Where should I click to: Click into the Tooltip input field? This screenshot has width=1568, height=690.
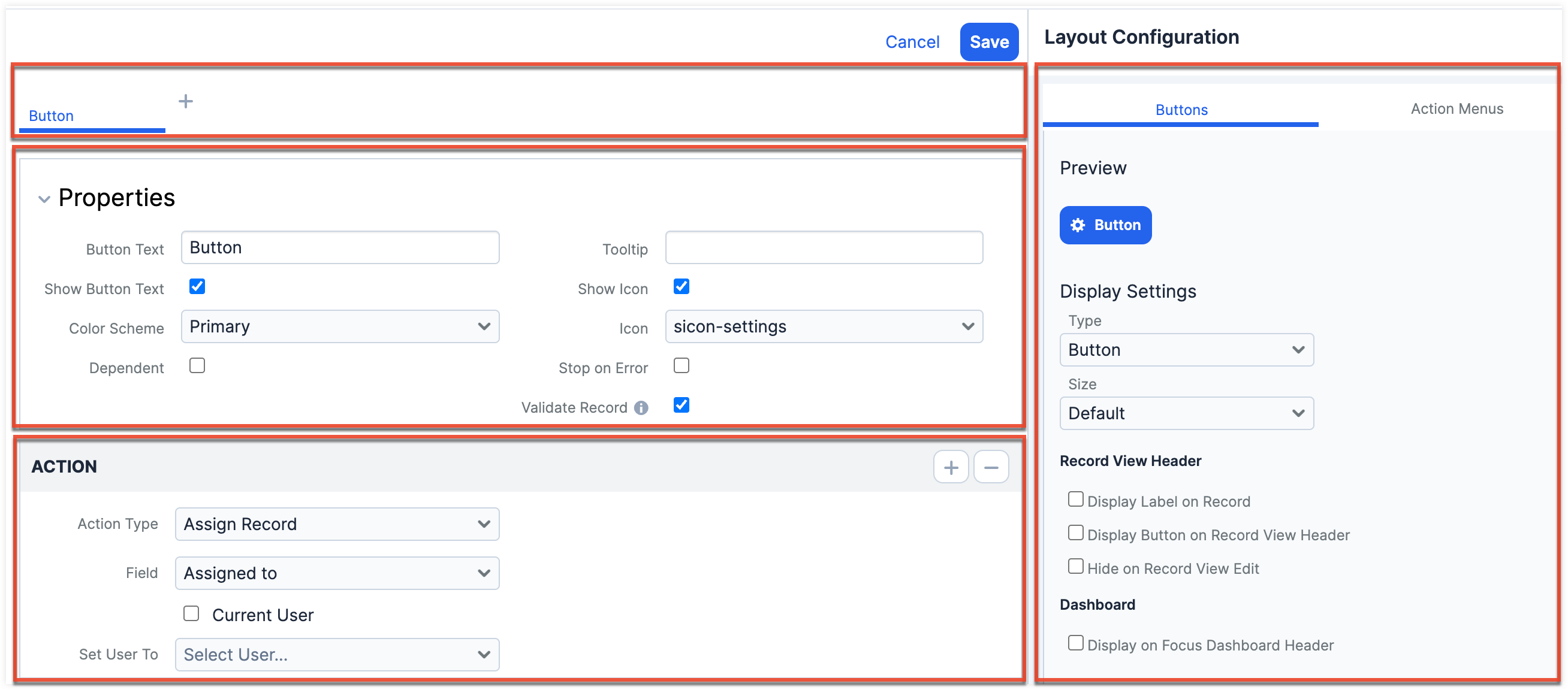click(824, 247)
